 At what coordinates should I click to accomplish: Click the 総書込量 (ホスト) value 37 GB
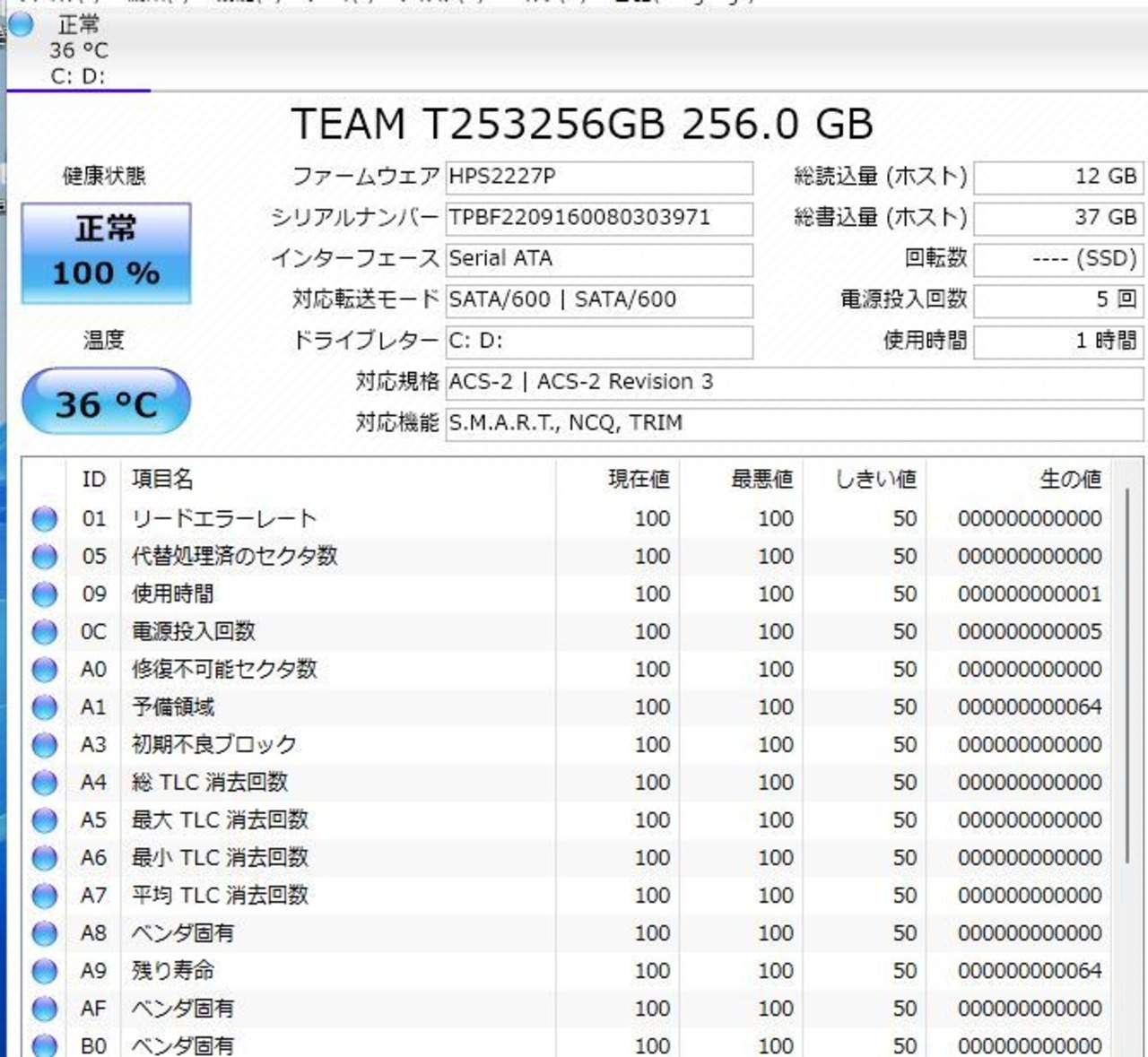1058,218
